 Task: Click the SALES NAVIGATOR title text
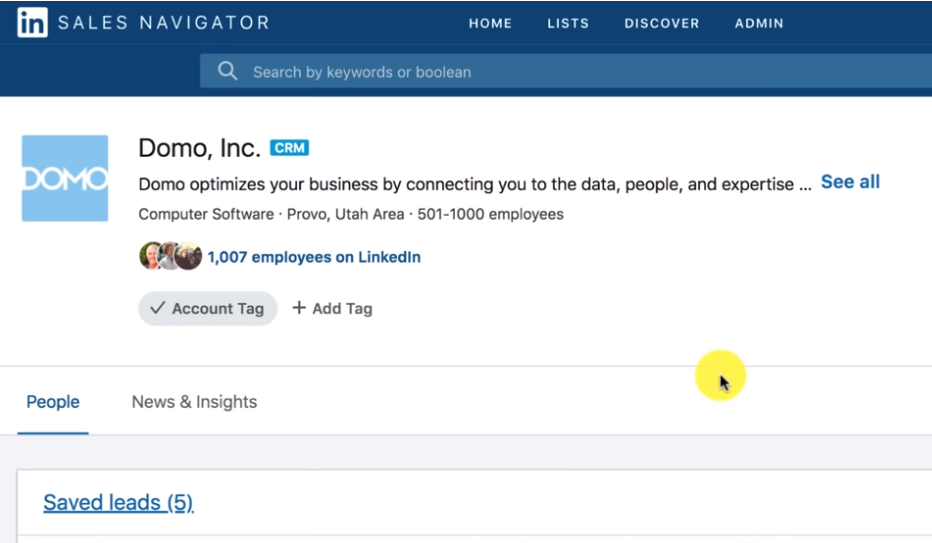164,23
